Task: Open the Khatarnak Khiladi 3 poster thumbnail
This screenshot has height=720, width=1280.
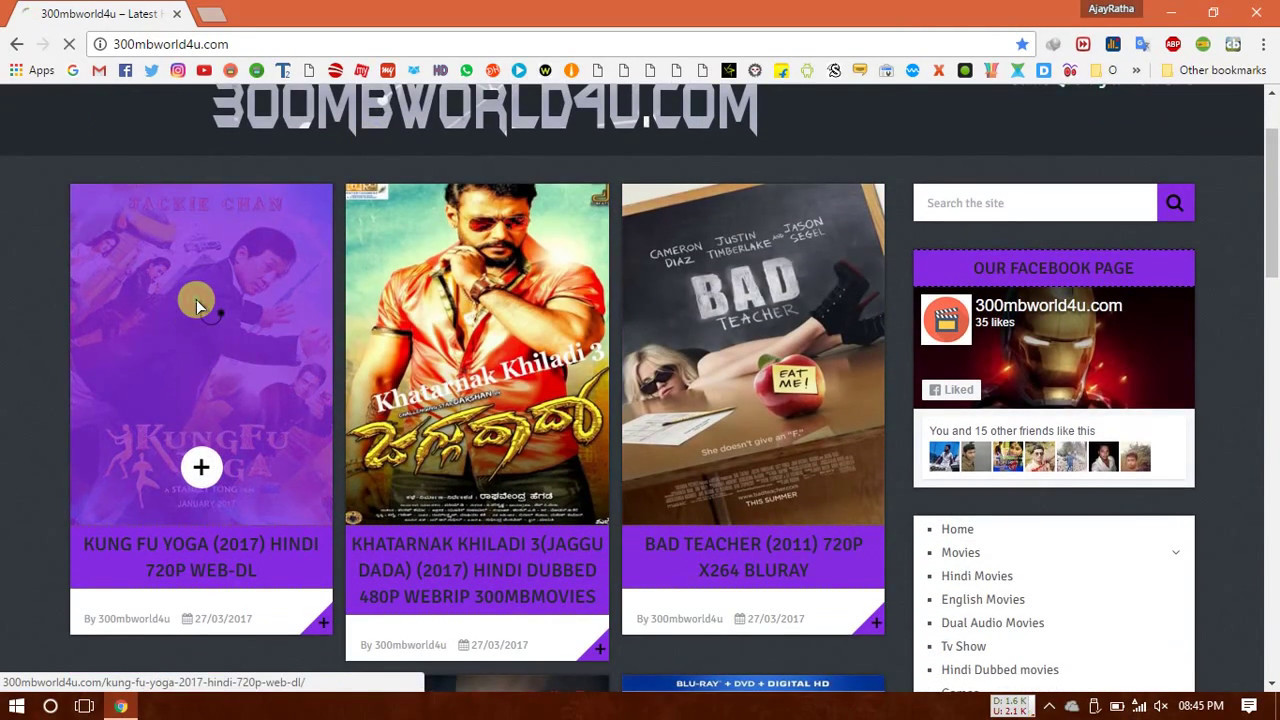Action: (477, 354)
